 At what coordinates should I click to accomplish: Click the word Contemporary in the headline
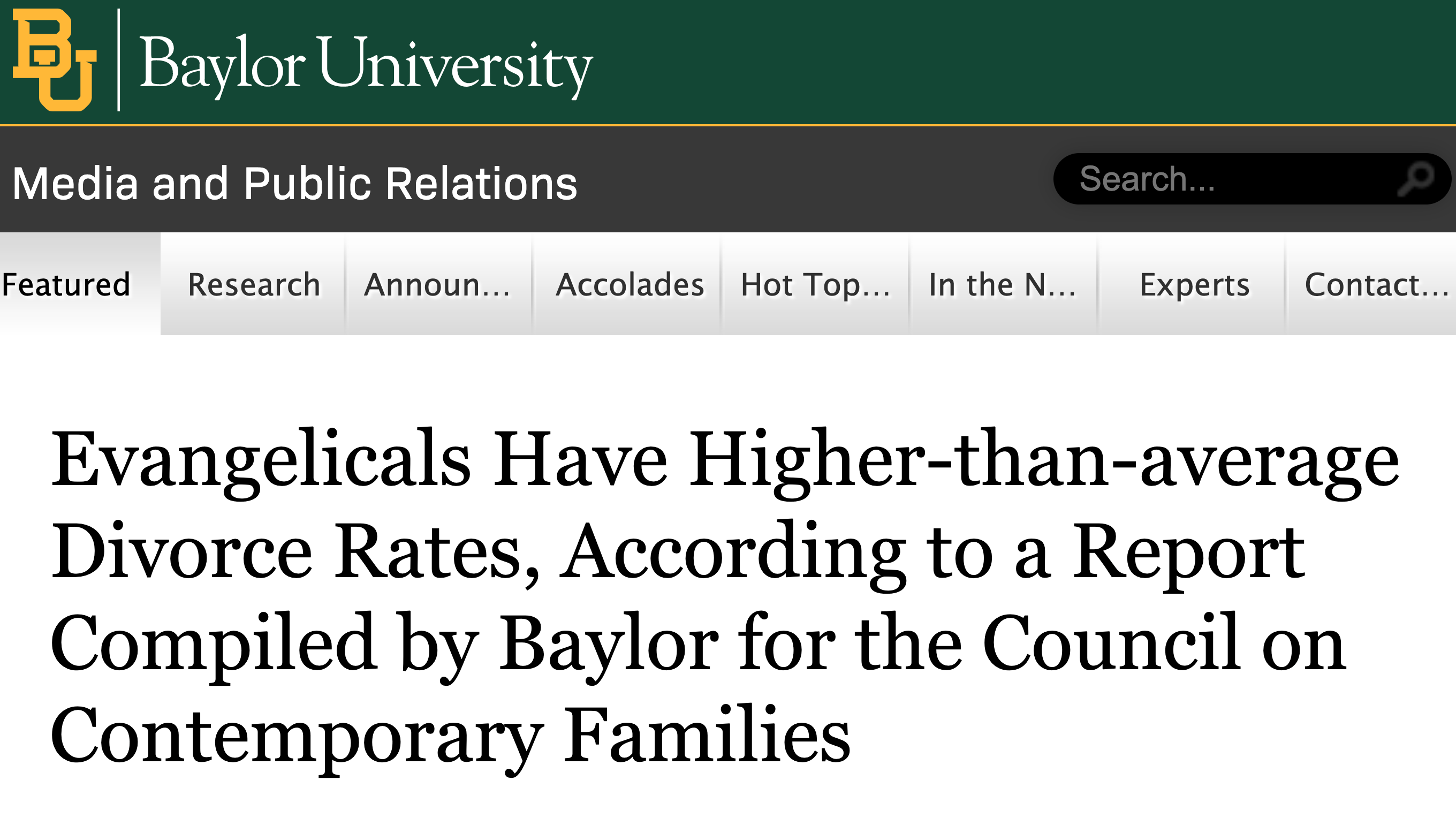[x=297, y=737]
